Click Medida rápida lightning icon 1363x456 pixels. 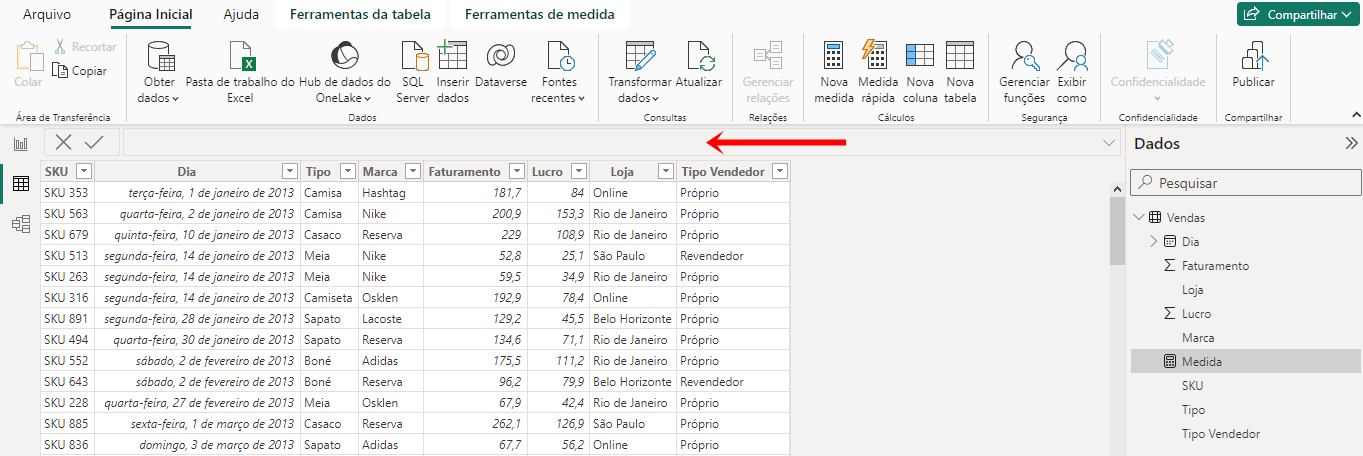877,55
